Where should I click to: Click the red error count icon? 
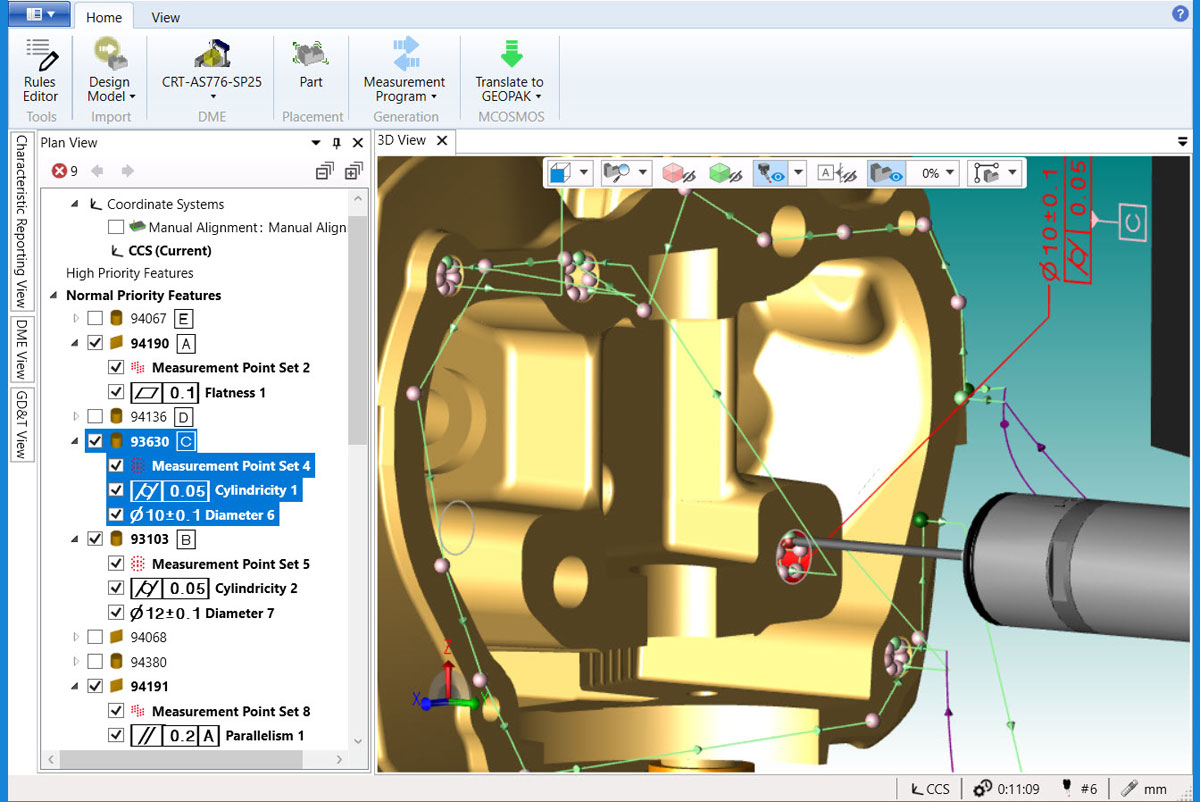(x=59, y=171)
